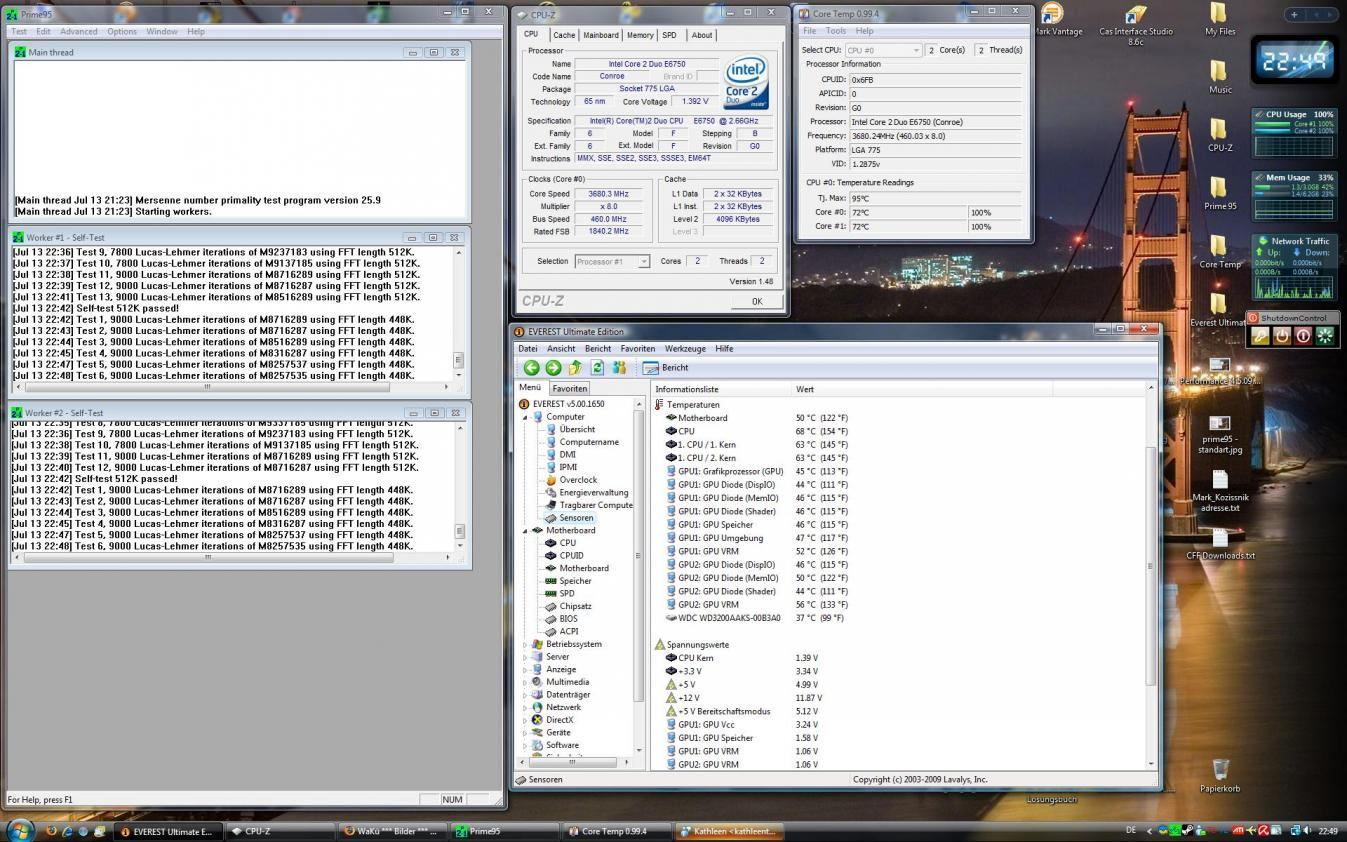Click OK button in CPU-Z

click(757, 301)
